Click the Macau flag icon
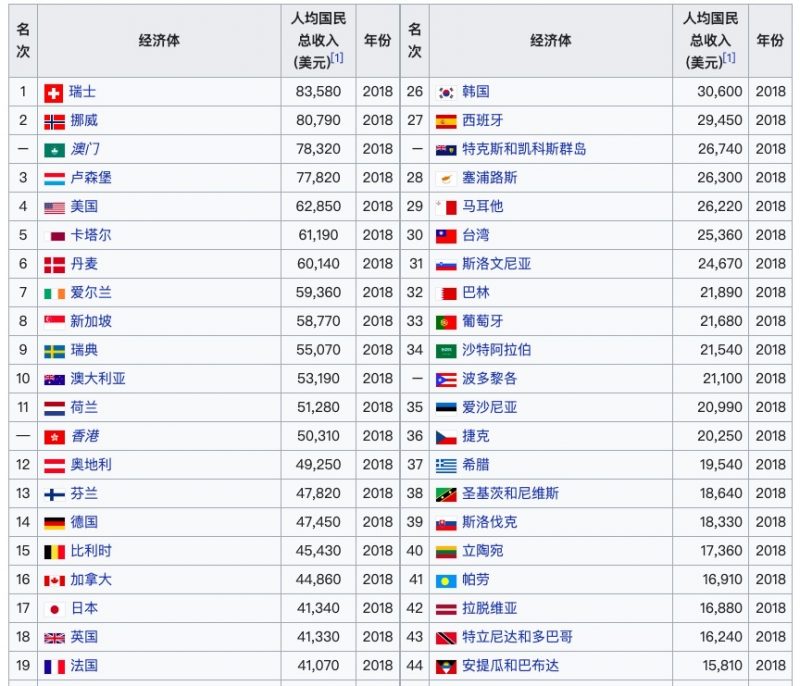 [x=54, y=150]
